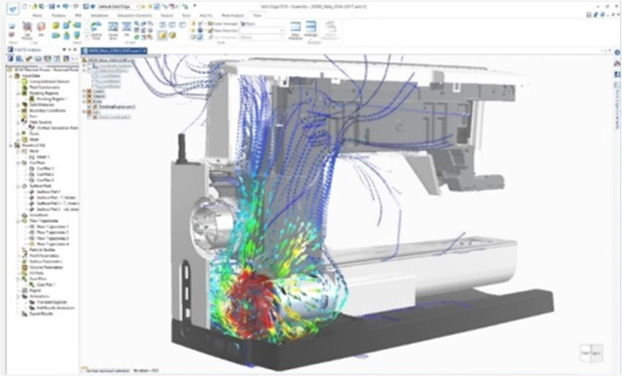This screenshot has width=622, height=376.
Task: Click the Save icon in quick access toolbar
Action: [51, 6]
